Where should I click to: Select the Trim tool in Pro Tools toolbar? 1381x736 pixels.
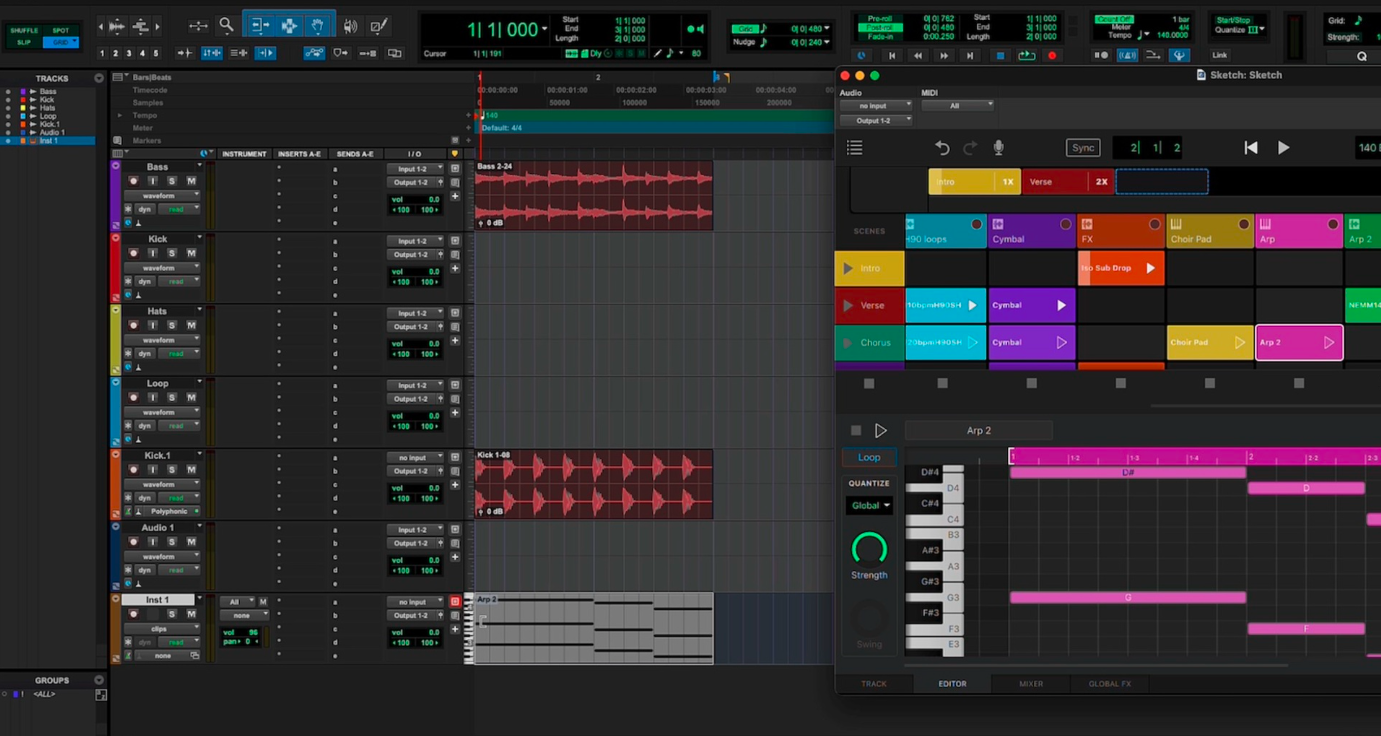click(x=260, y=25)
